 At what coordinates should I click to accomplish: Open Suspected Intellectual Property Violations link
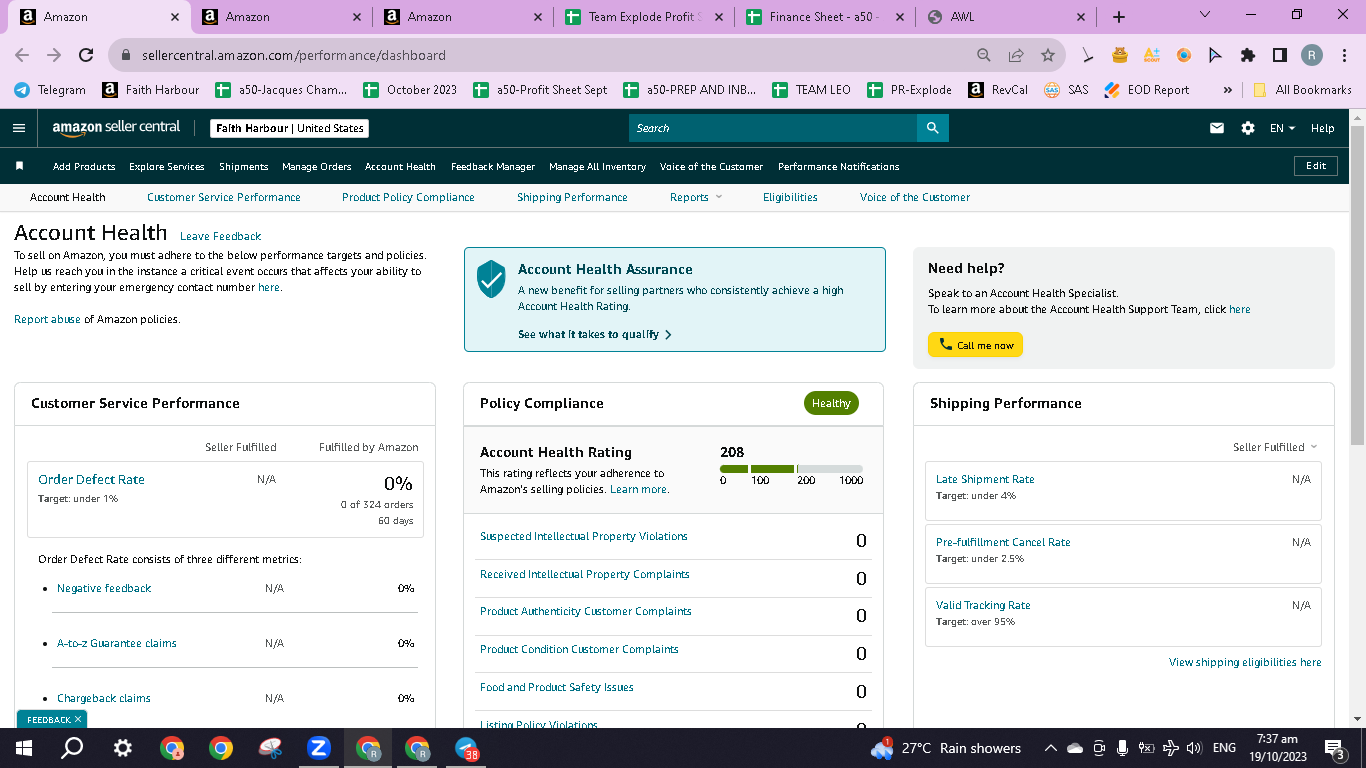coord(584,536)
